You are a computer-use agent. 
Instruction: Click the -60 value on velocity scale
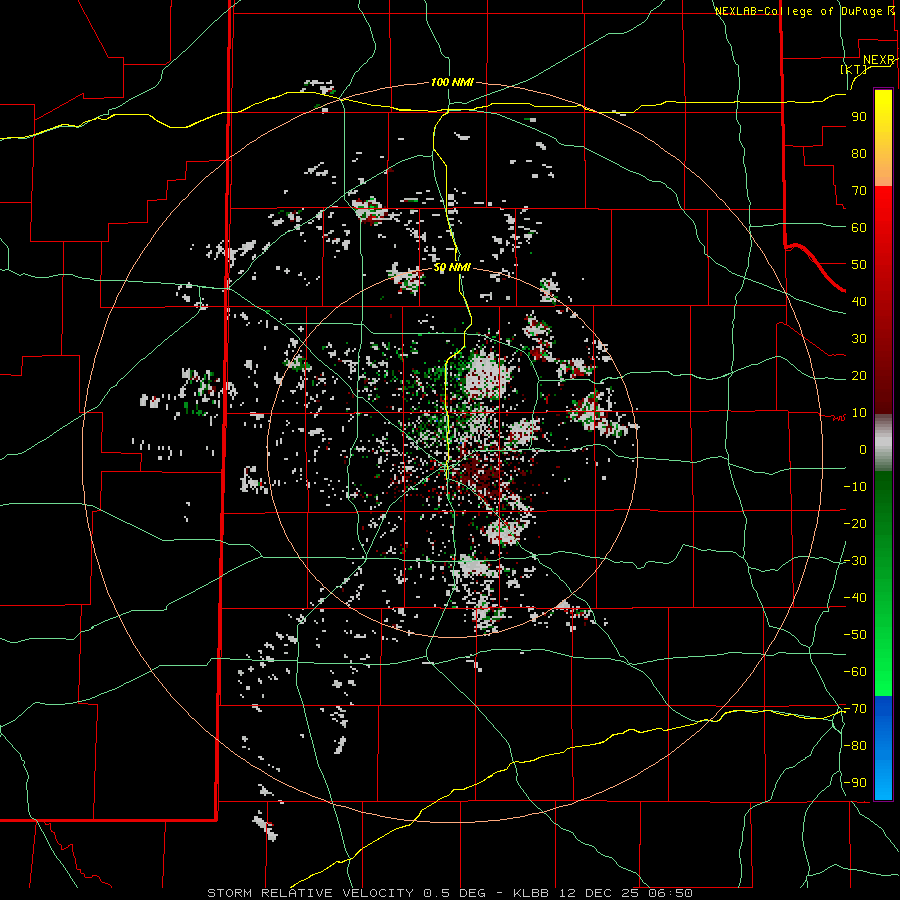[855, 672]
